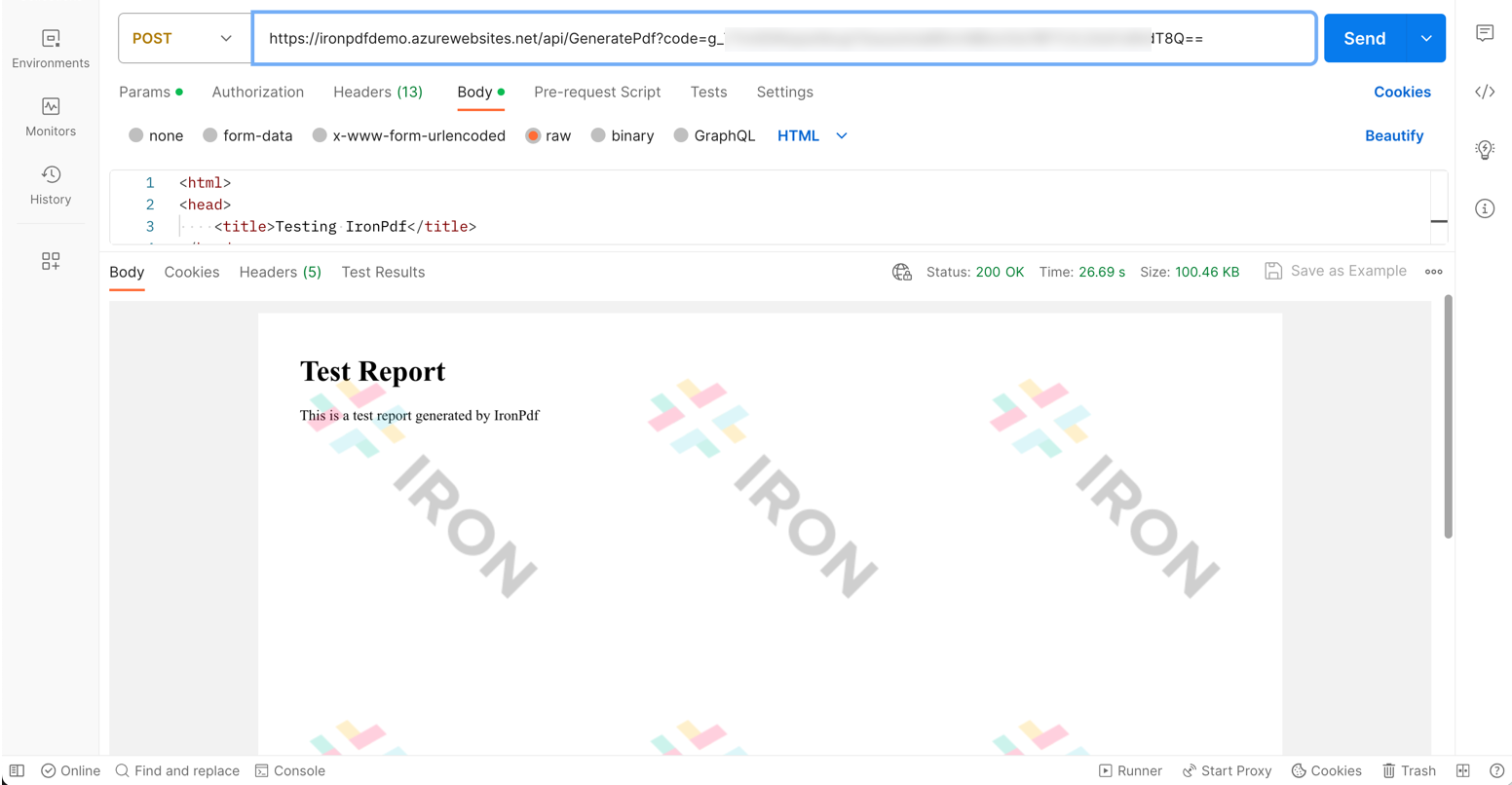Viewport: 1512px width, 785px height.
Task: Select the binary body type
Action: pos(623,135)
